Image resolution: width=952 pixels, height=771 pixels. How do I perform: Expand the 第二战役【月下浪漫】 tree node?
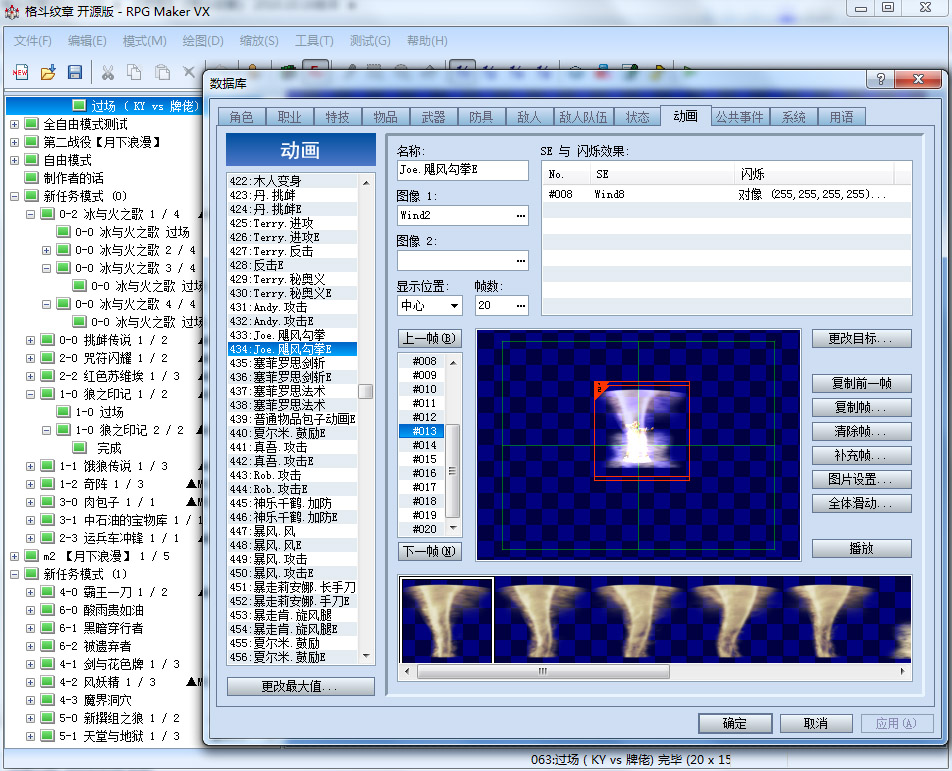(15, 142)
